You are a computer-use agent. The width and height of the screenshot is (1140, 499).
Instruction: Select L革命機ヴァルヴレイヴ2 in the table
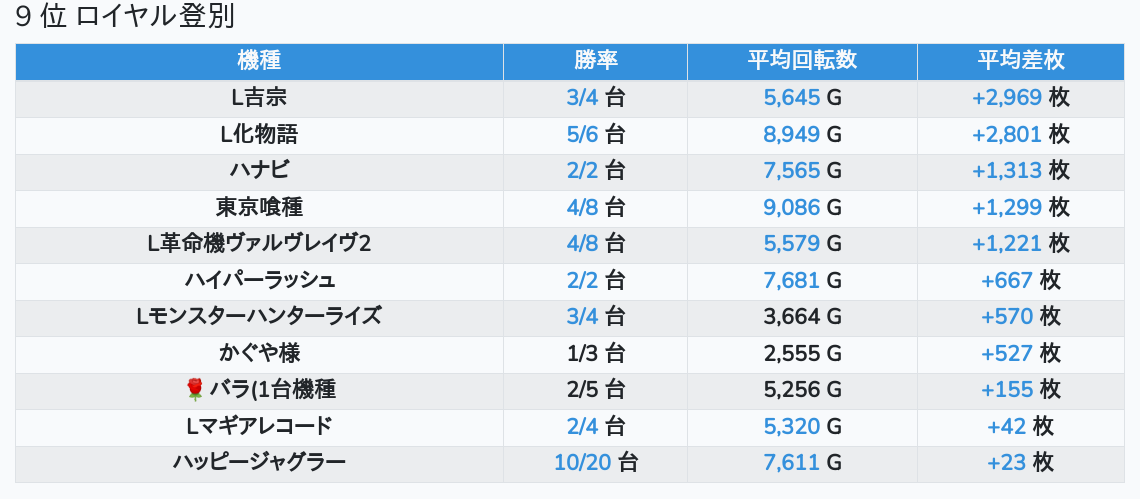click(x=259, y=244)
